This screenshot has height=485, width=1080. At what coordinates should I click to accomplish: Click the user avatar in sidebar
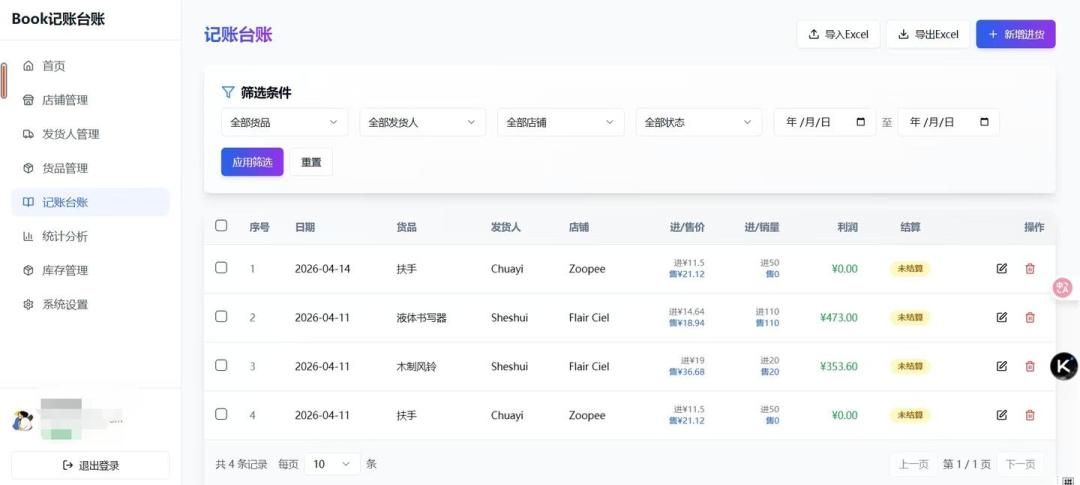[x=22, y=420]
